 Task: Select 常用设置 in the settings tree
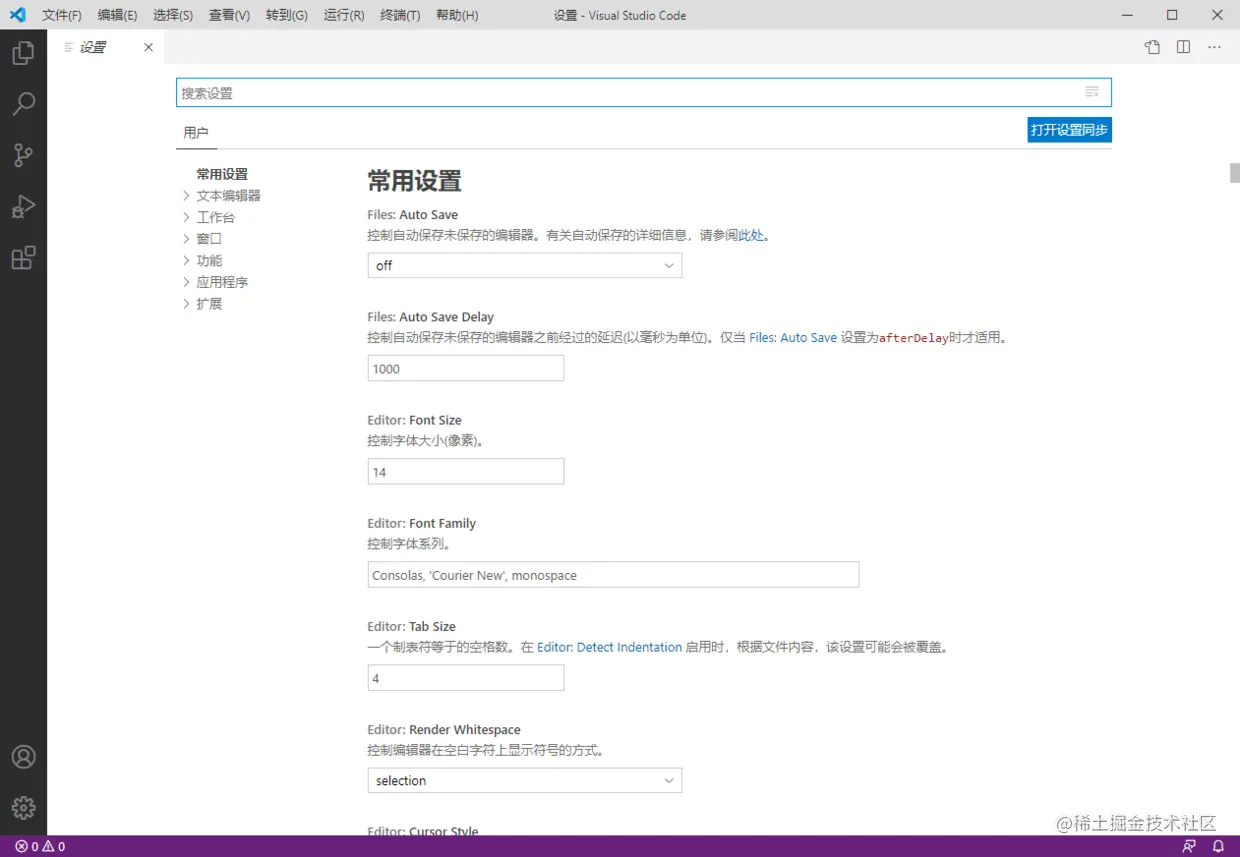click(222, 174)
